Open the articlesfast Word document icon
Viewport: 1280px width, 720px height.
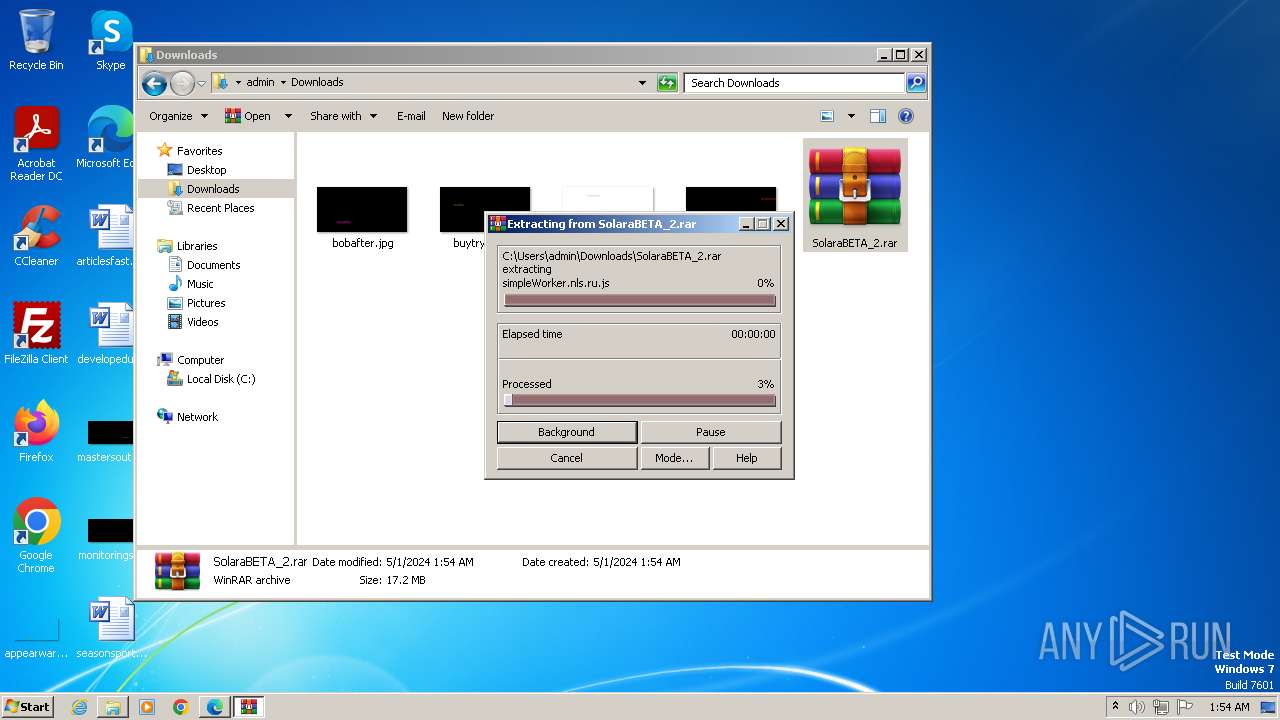105,236
